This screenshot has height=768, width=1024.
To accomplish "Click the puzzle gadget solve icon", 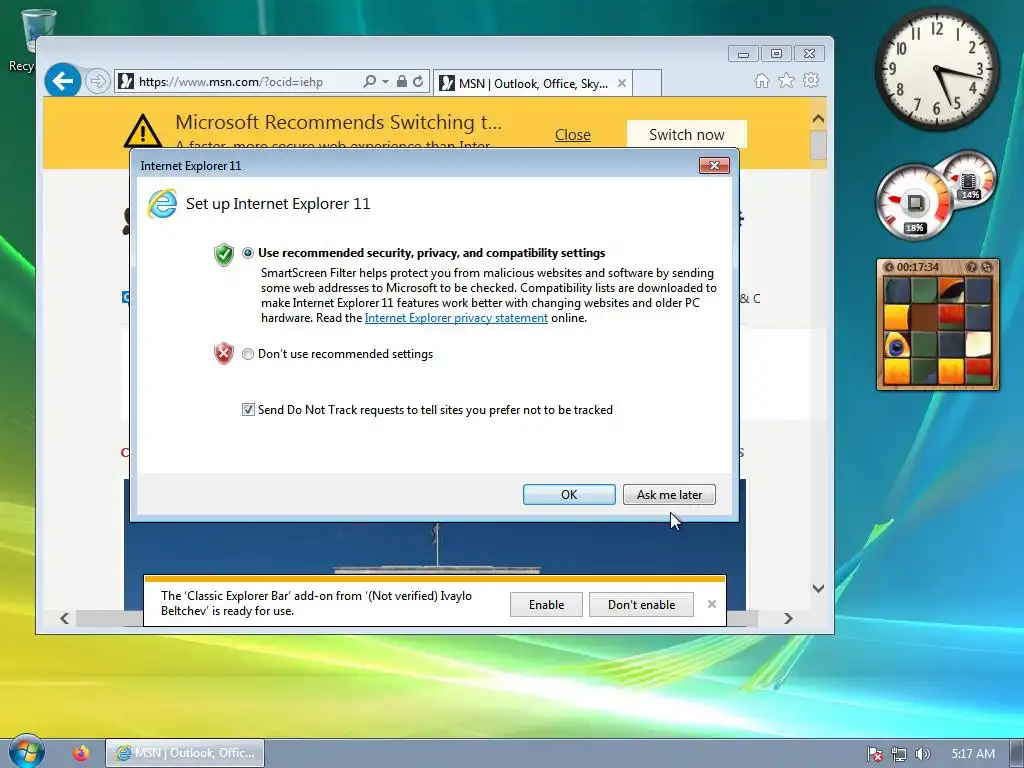I will pos(987,267).
